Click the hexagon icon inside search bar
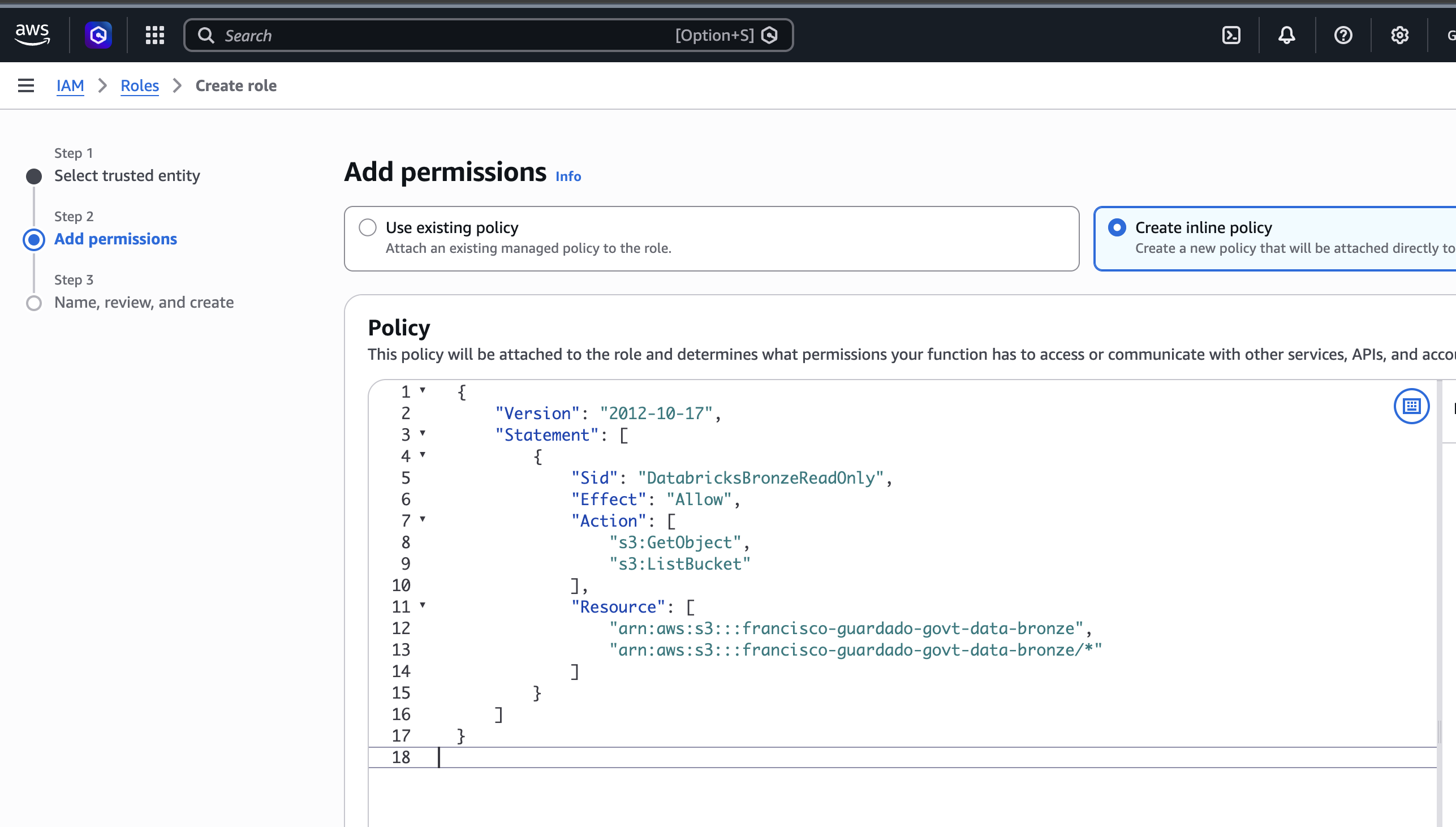1456x827 pixels. [769, 35]
